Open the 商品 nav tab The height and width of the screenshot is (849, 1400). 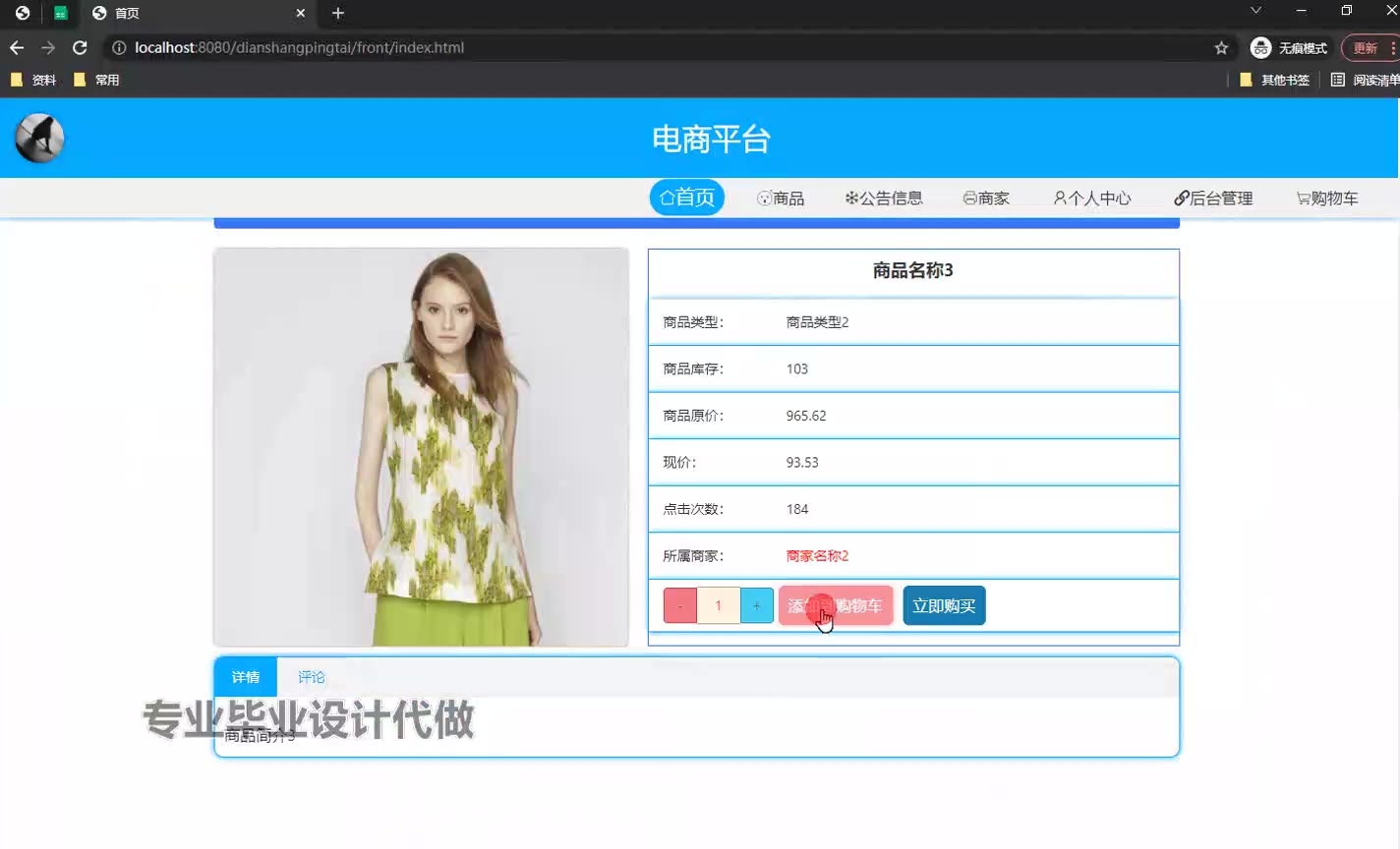click(x=781, y=198)
